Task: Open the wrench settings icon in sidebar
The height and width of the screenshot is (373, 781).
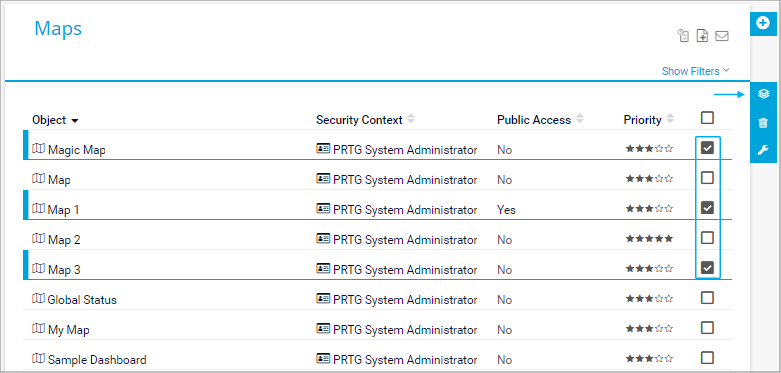Action: 763,150
